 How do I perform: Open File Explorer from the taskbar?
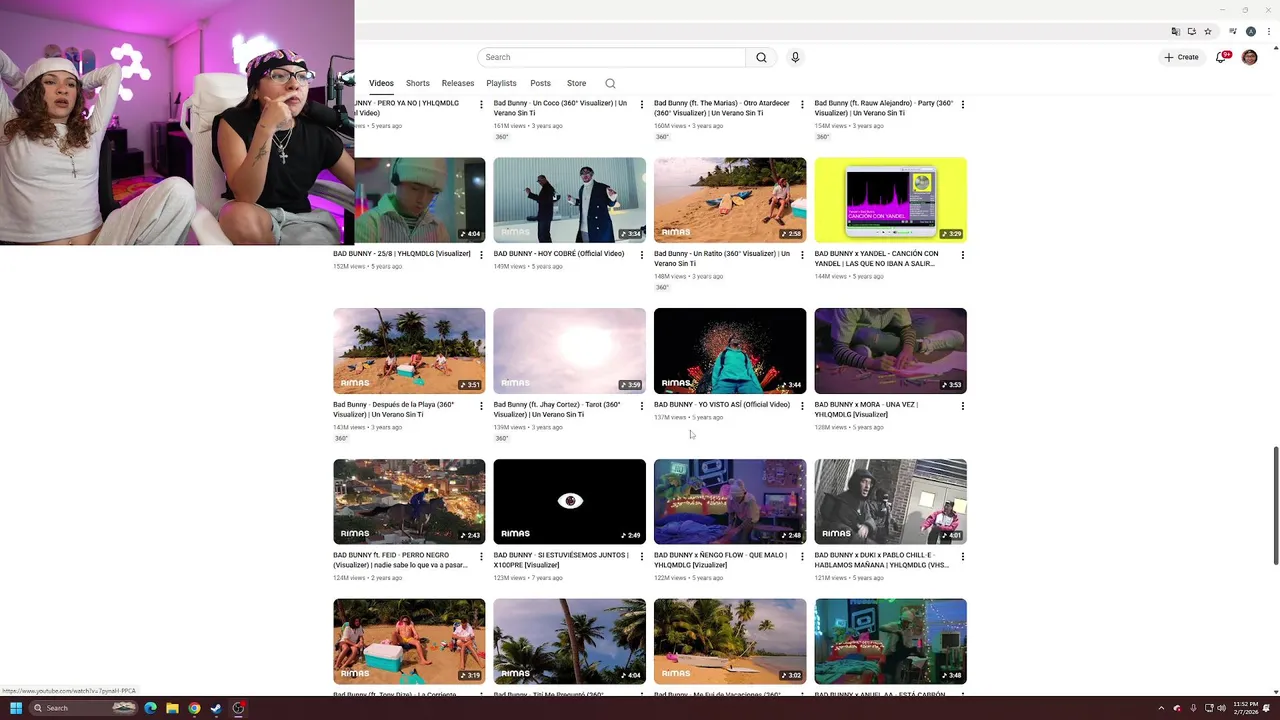point(172,708)
